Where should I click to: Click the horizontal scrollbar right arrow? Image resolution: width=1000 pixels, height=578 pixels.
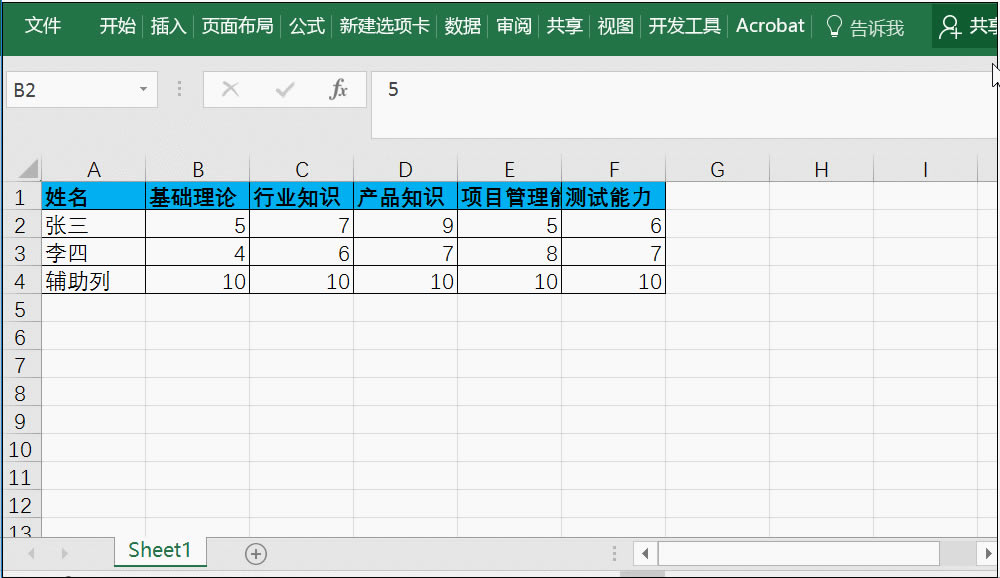click(987, 552)
